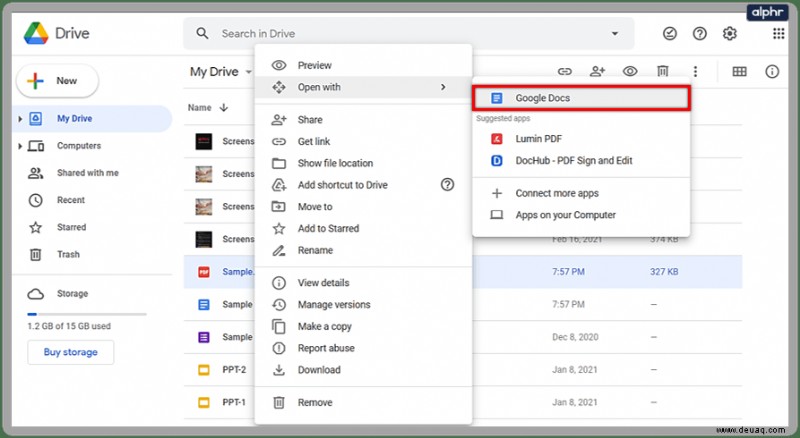800x438 pixels.
Task: Choose Remove in the context menu
Action: pyautogui.click(x=363, y=403)
